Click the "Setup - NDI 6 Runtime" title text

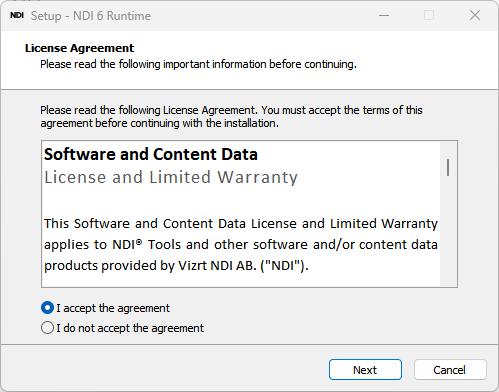click(91, 16)
